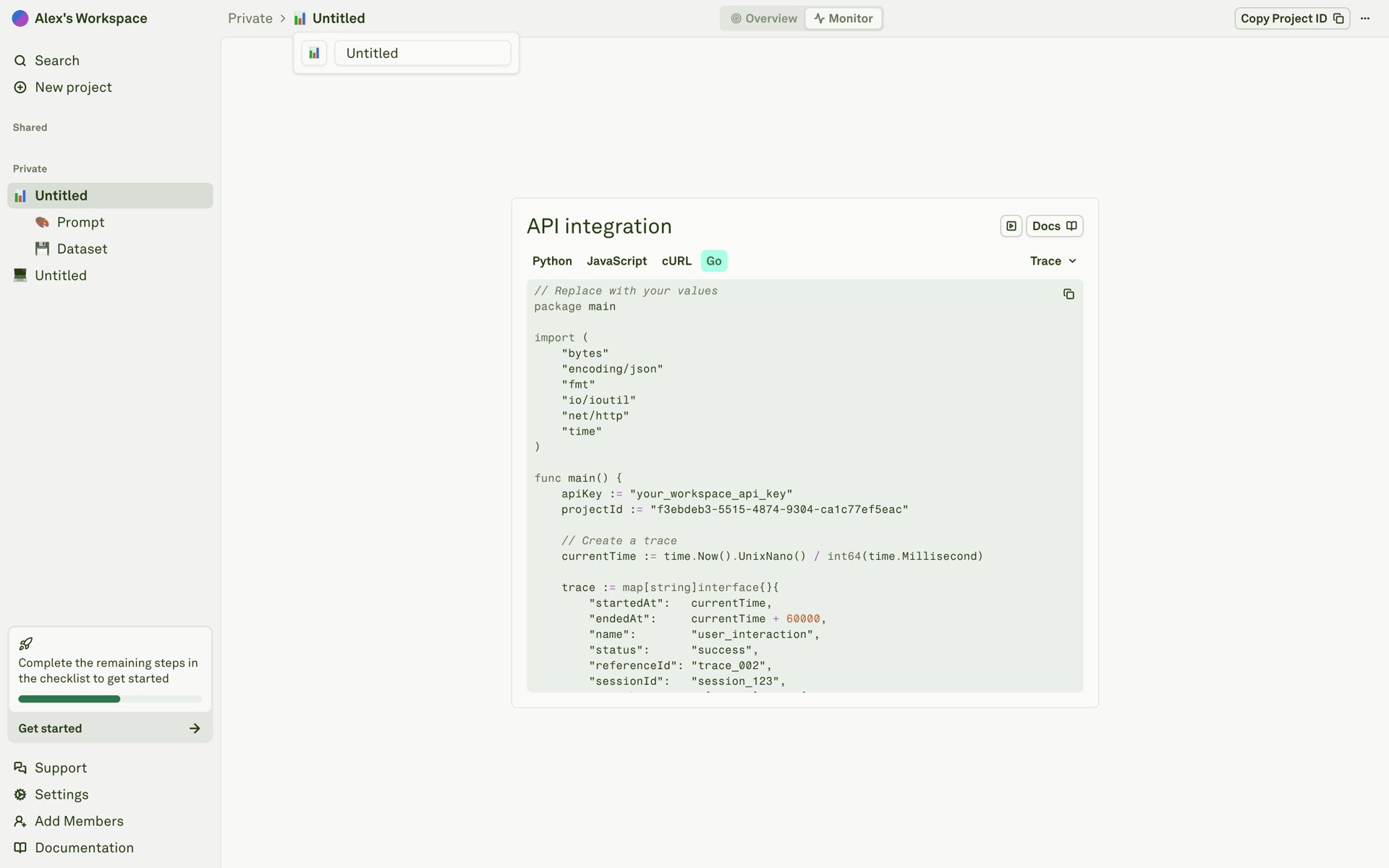Open the Trace type dropdown
The width and height of the screenshot is (1389, 868).
coord(1053,261)
